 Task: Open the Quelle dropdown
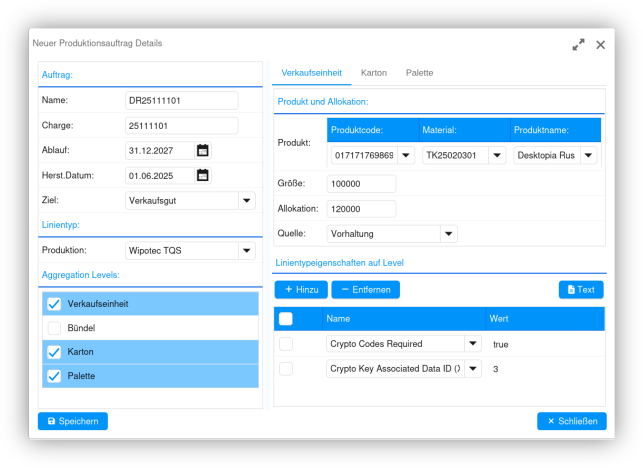(x=449, y=234)
